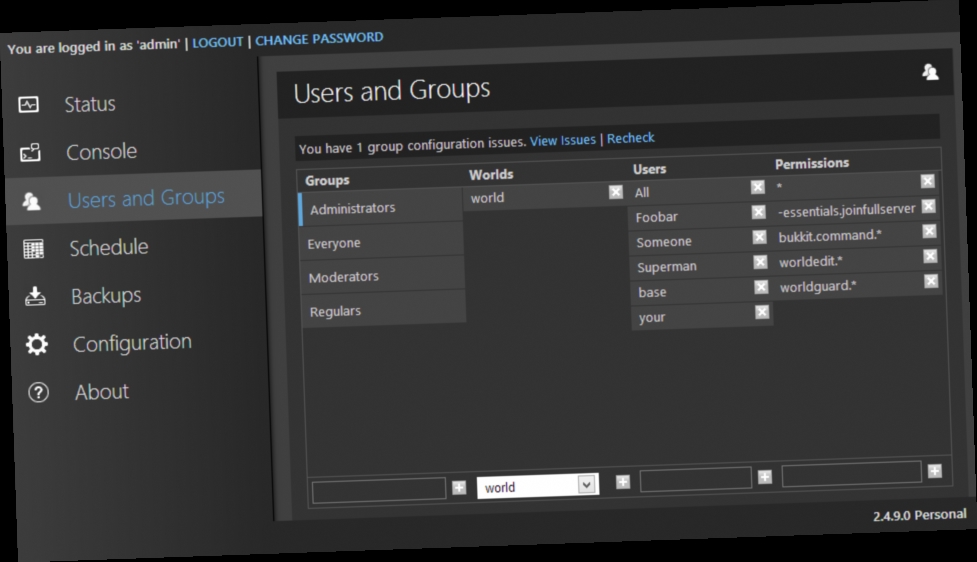The image size is (977, 562).
Task: Click the Recheck link
Action: pyautogui.click(x=631, y=138)
